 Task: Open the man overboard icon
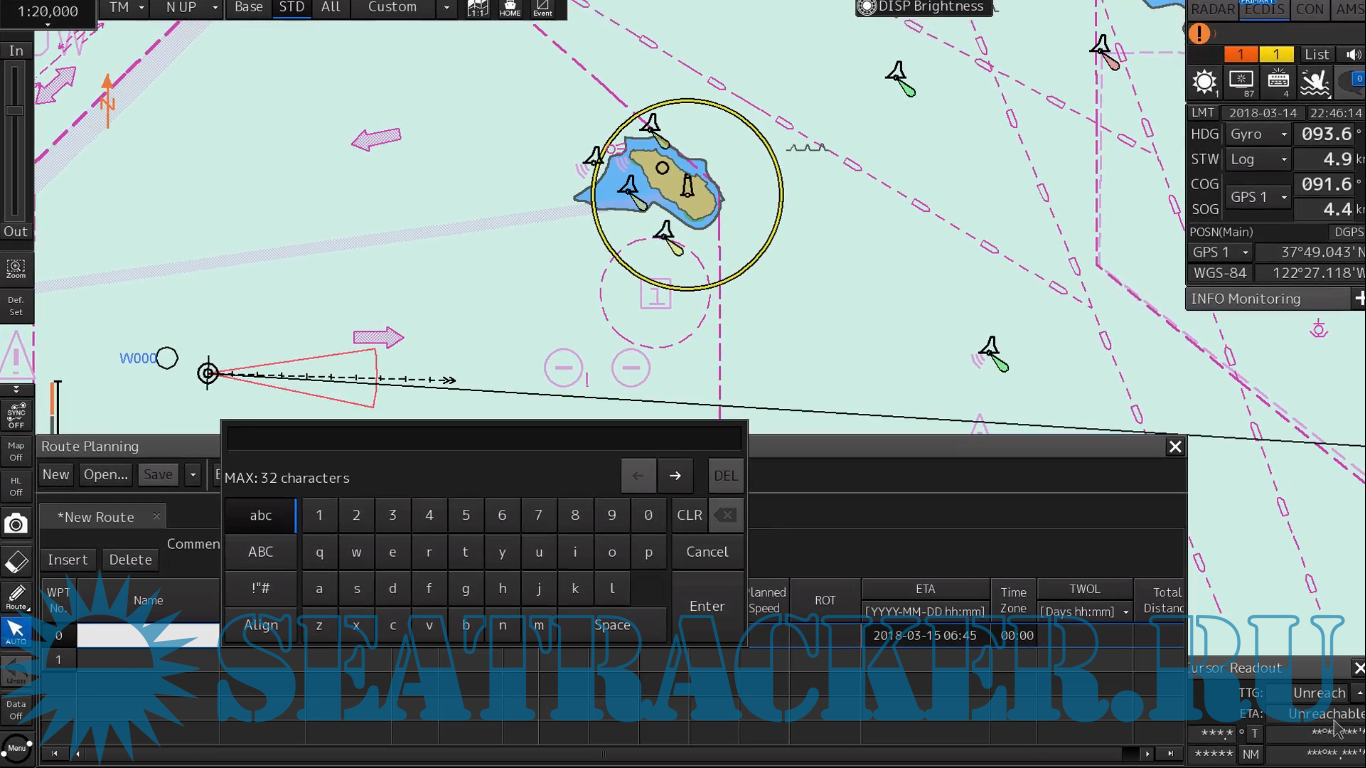pos(1315,82)
